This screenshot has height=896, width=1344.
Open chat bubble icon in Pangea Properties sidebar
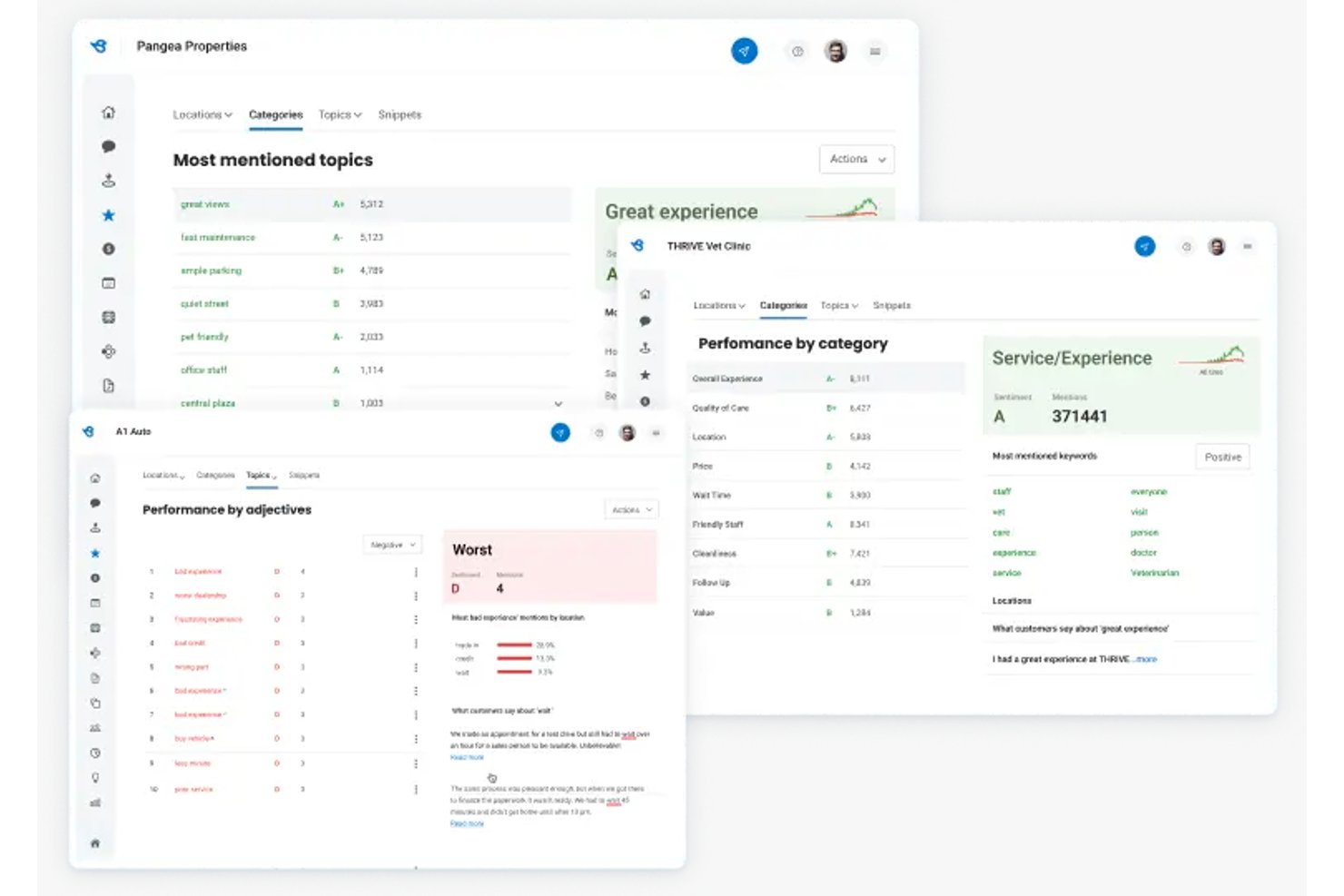pos(108,146)
